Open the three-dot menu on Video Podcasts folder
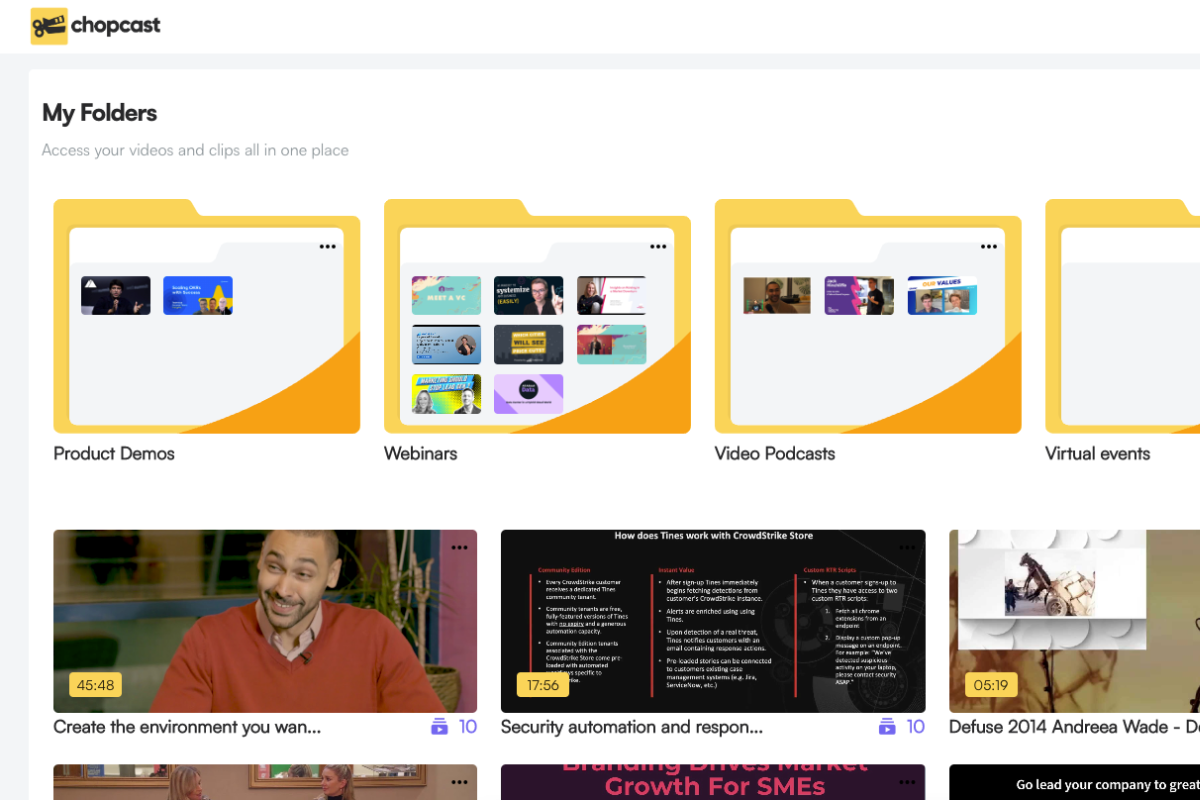 pos(989,246)
